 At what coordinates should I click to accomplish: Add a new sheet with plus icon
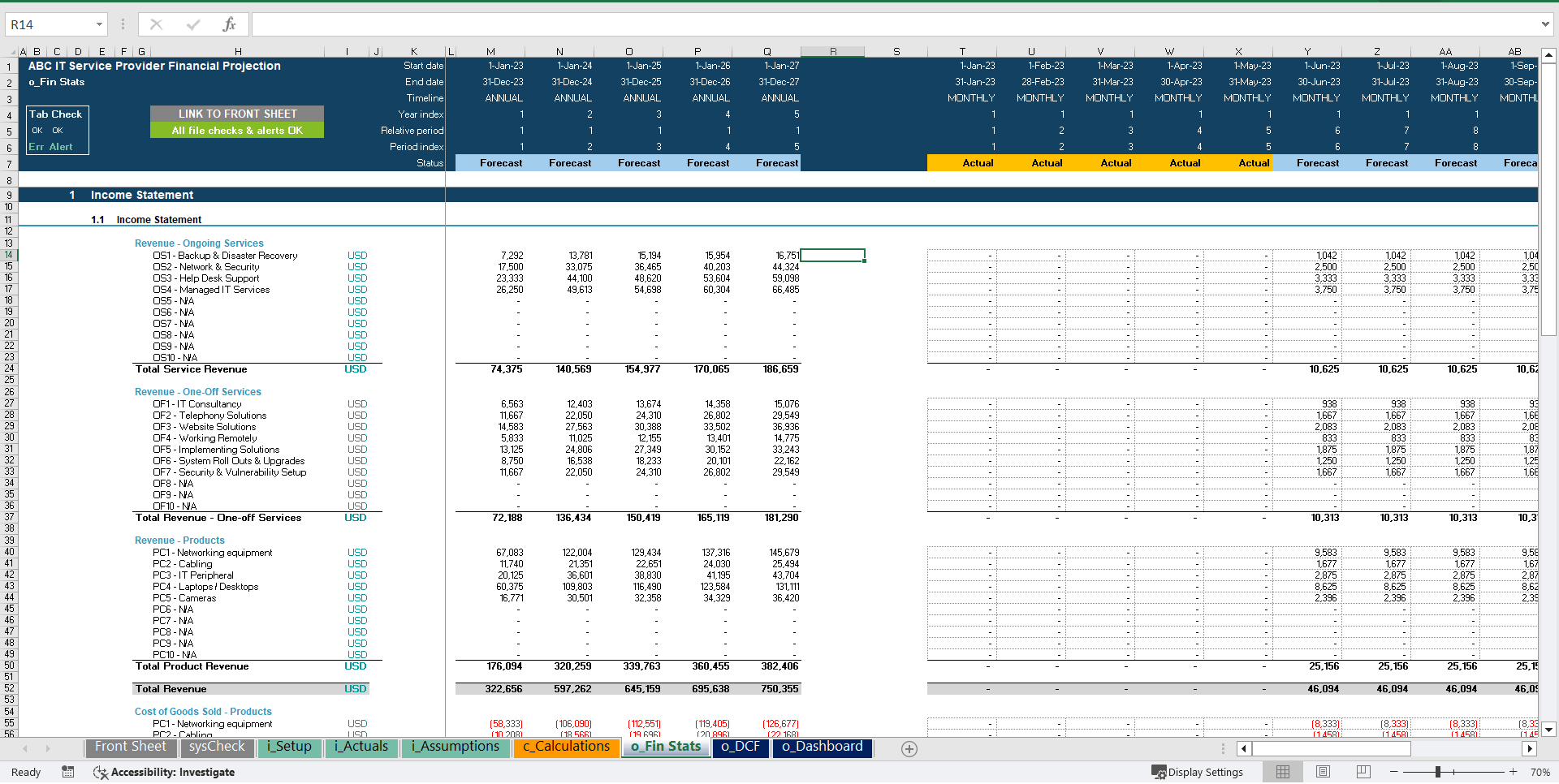(x=909, y=749)
